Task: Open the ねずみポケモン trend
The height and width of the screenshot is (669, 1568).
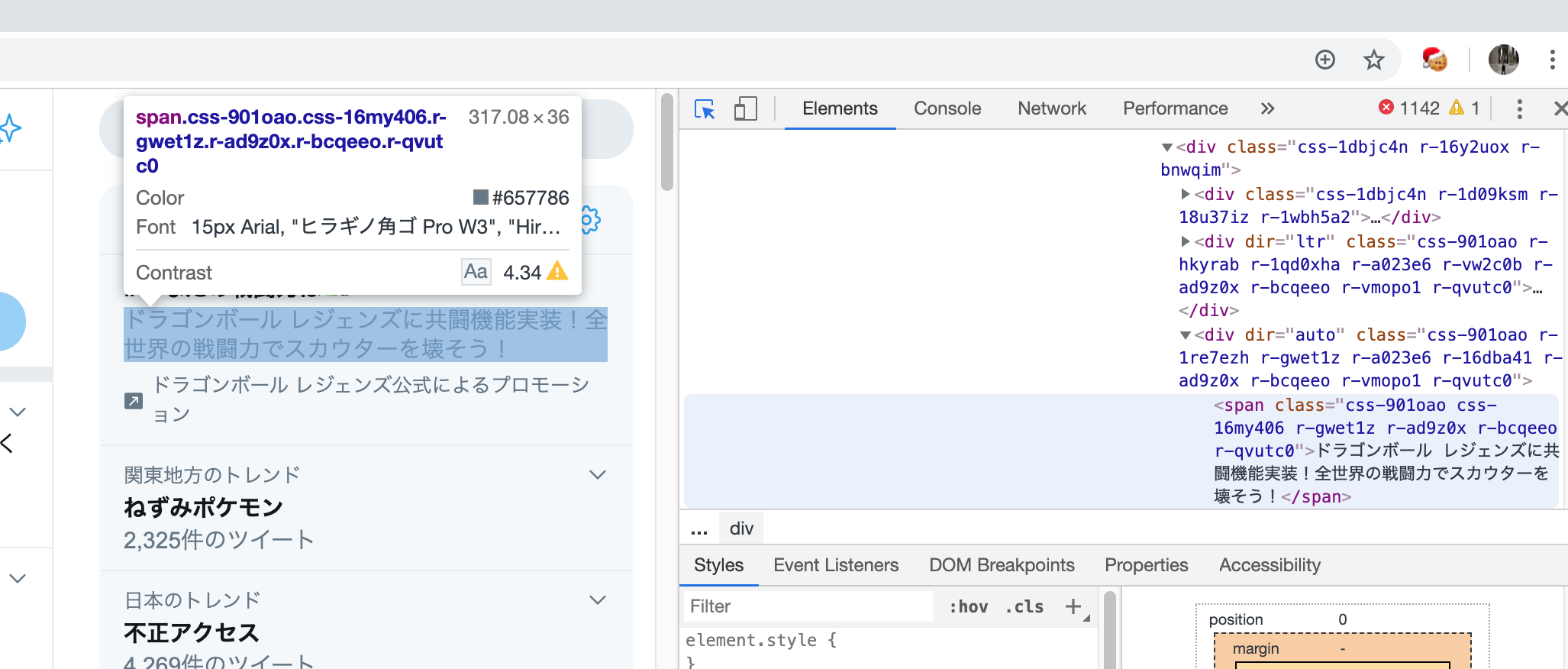Action: click(203, 507)
